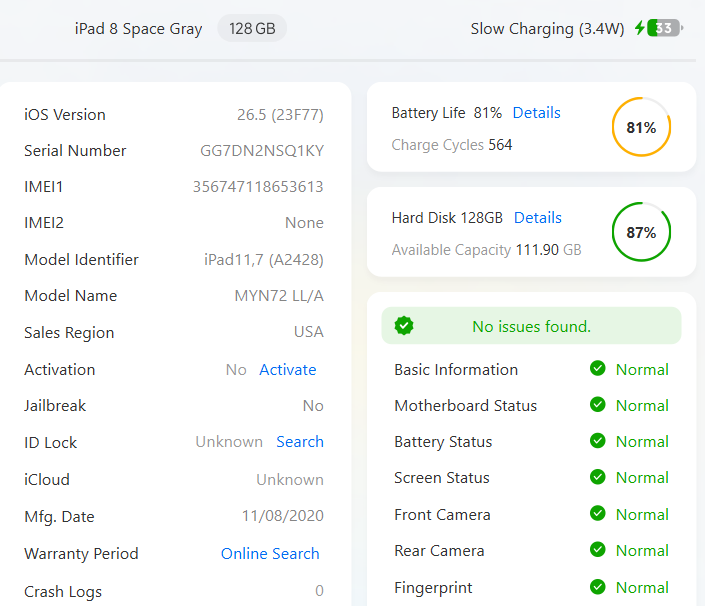Viewport: 705px width, 606px height.
Task: Click the Fingerprint green check icon
Action: point(598,587)
